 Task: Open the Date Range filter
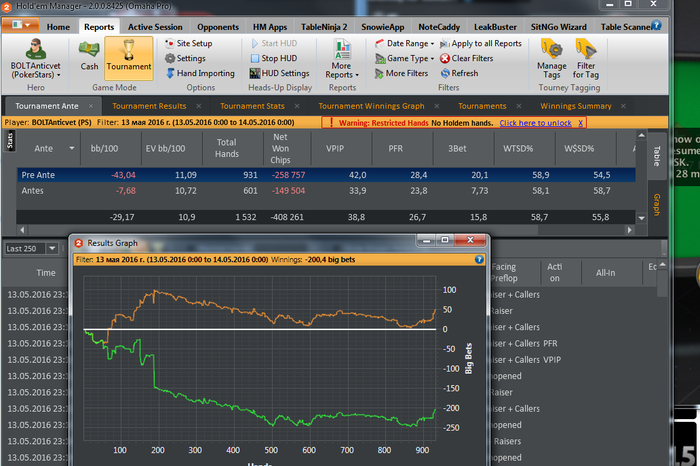pyautogui.click(x=404, y=43)
